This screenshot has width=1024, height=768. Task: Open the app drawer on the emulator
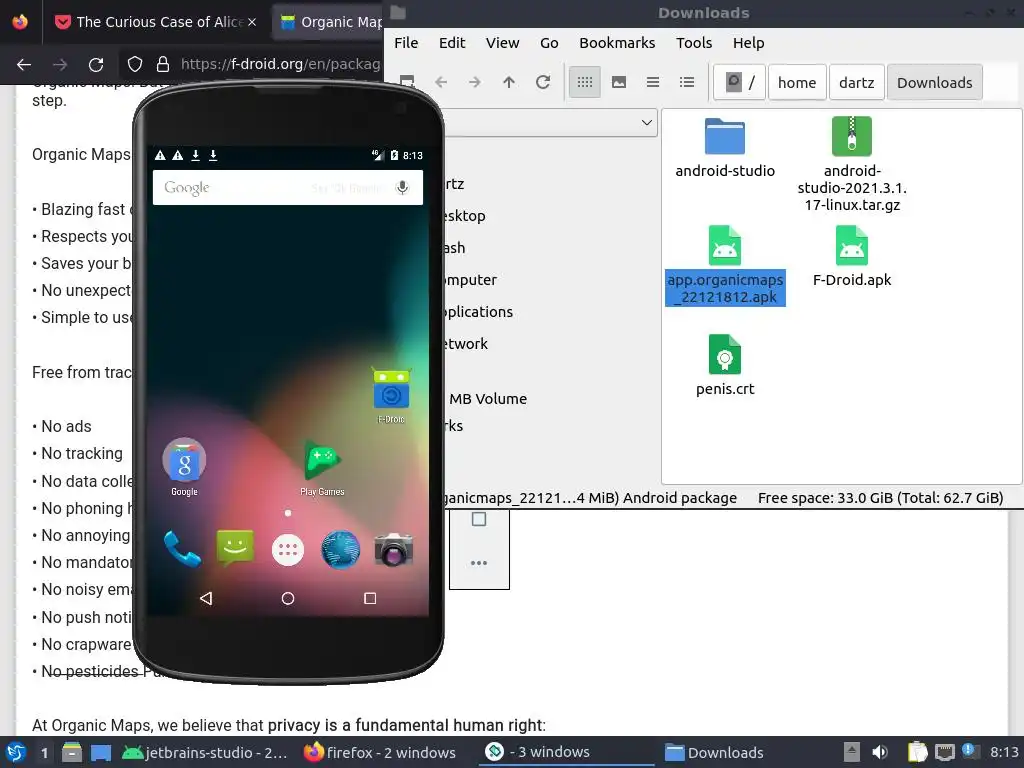click(288, 551)
